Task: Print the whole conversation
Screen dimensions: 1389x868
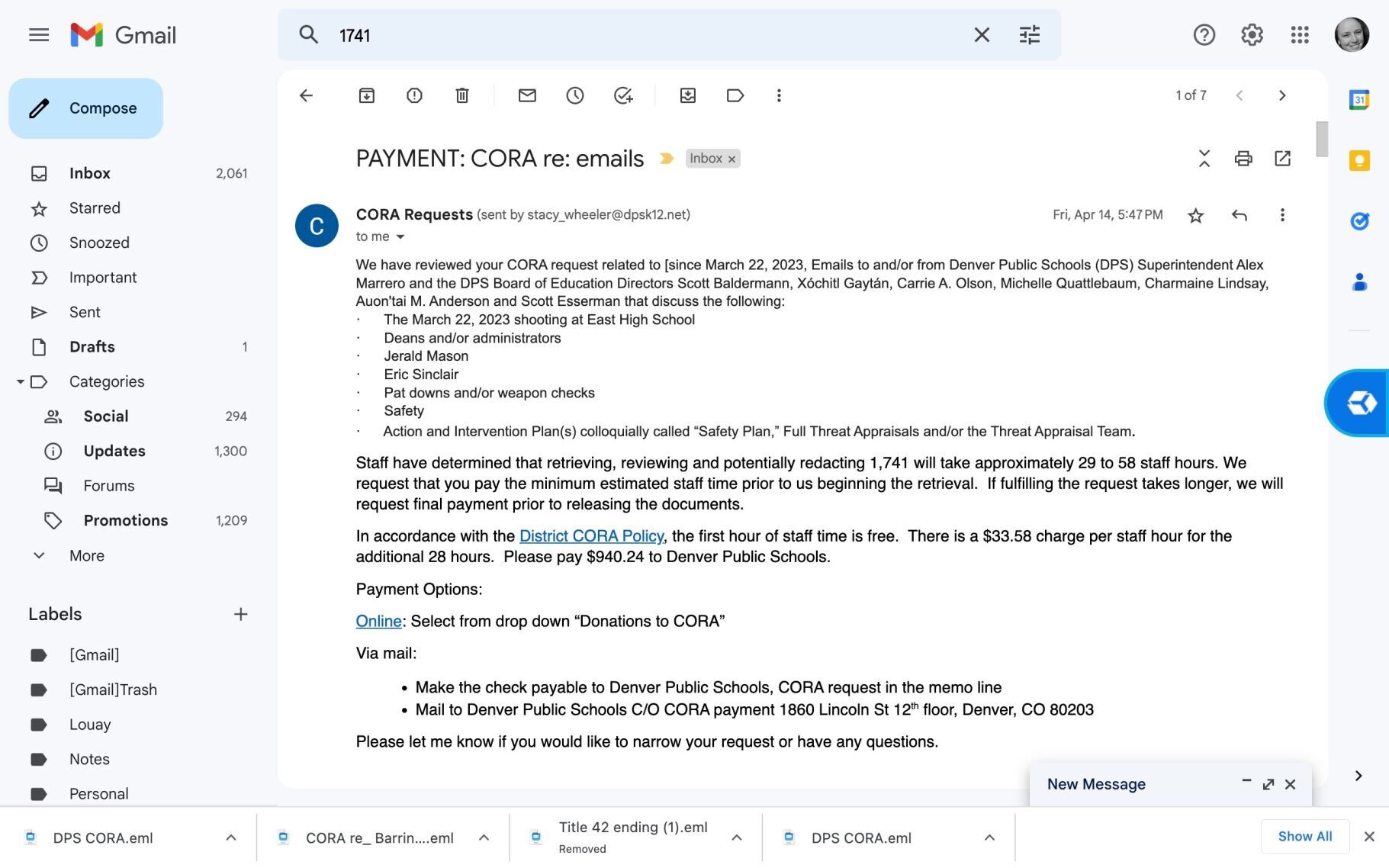Action: [1243, 159]
